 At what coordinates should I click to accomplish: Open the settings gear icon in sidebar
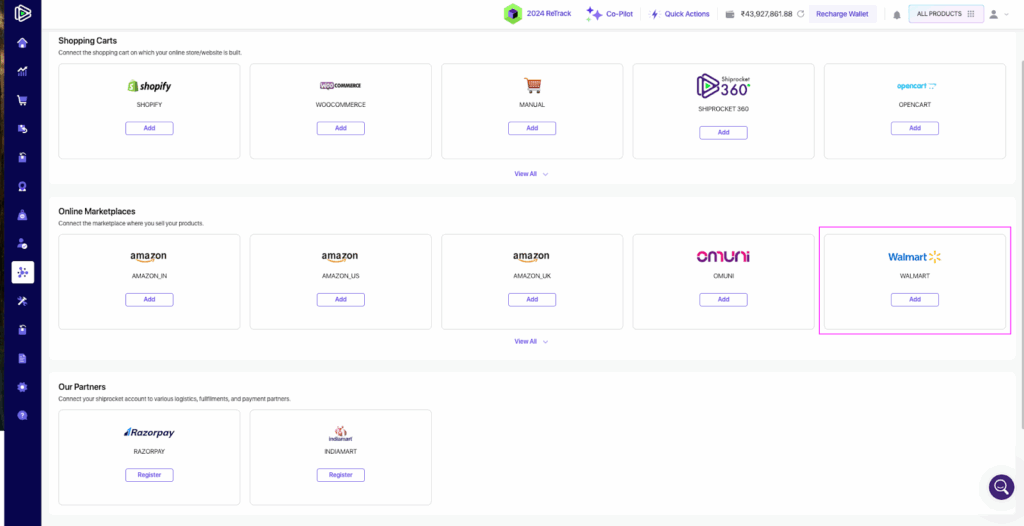(x=22, y=387)
